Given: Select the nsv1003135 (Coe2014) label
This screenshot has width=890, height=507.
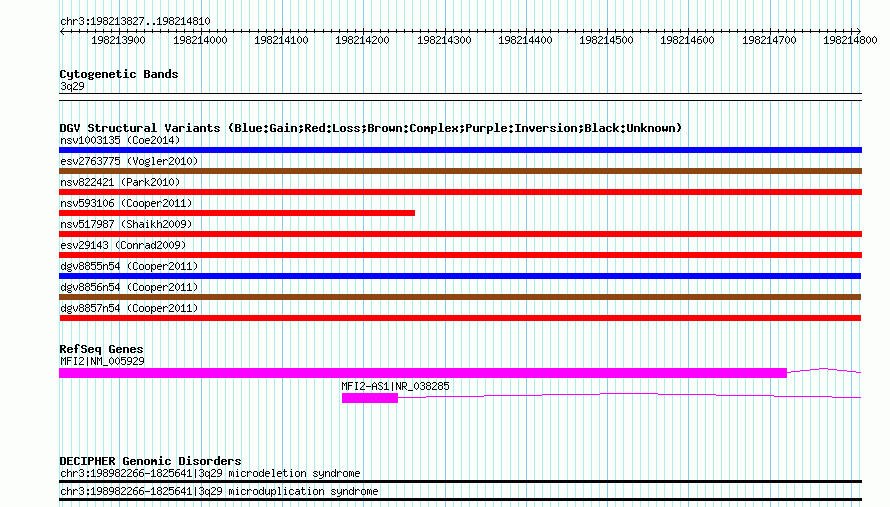Looking at the screenshot, I should [120, 140].
